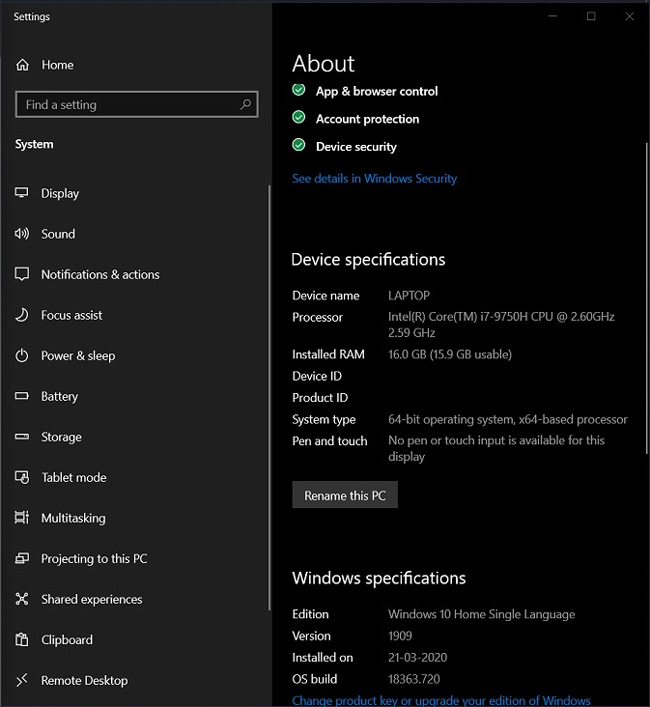The width and height of the screenshot is (650, 707).
Task: Click the Projecting to this PC icon
Action: [x=22, y=558]
